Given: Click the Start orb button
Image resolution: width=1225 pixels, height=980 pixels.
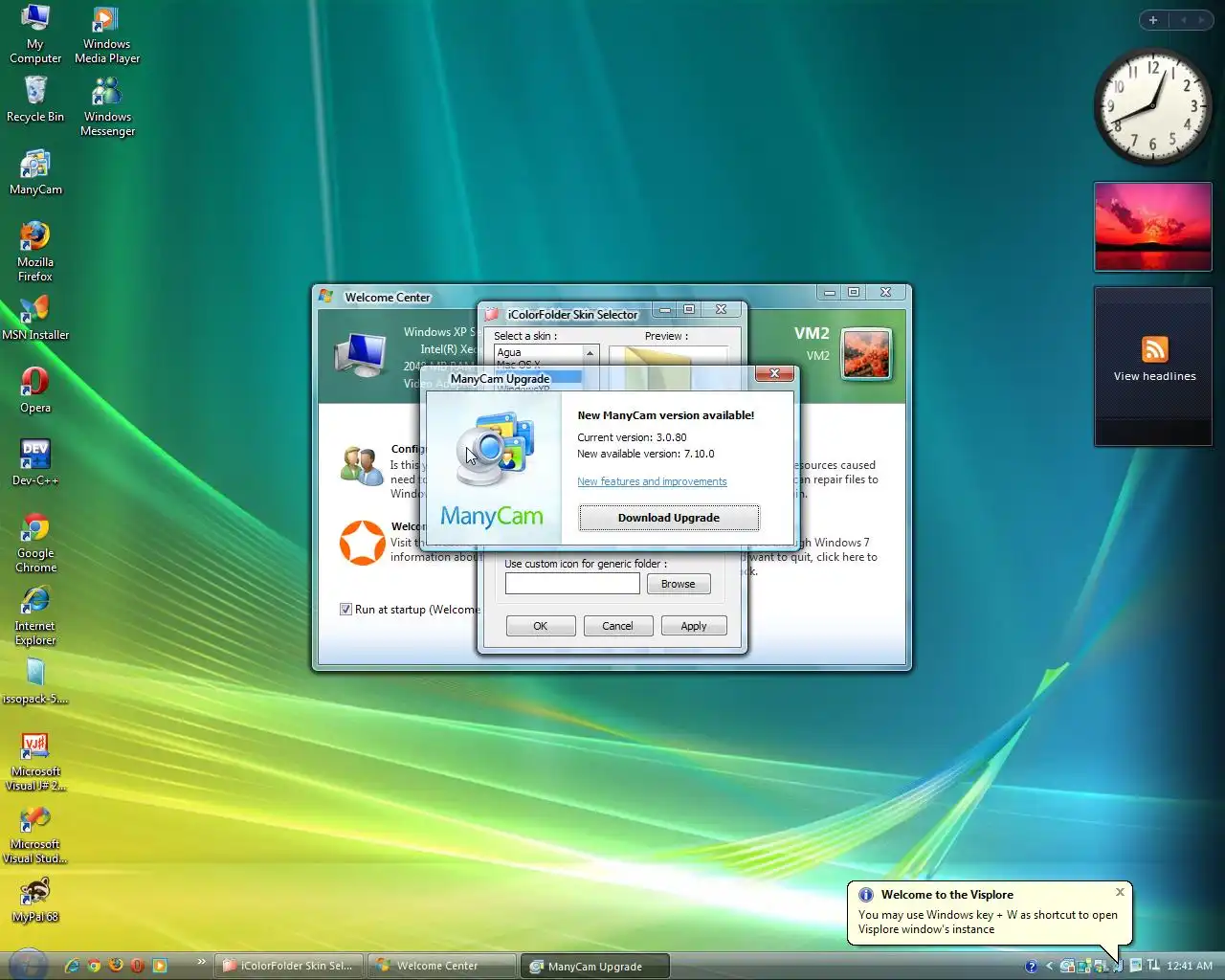Looking at the screenshot, I should pos(29,965).
